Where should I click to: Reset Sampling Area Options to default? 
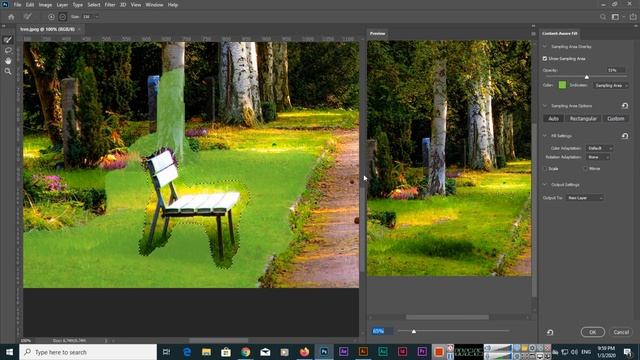pyautogui.click(x=625, y=106)
